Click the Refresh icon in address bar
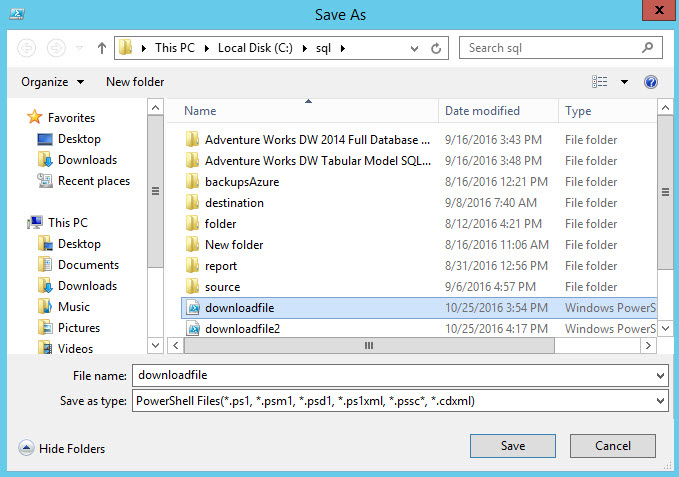679x477 pixels. coord(436,48)
